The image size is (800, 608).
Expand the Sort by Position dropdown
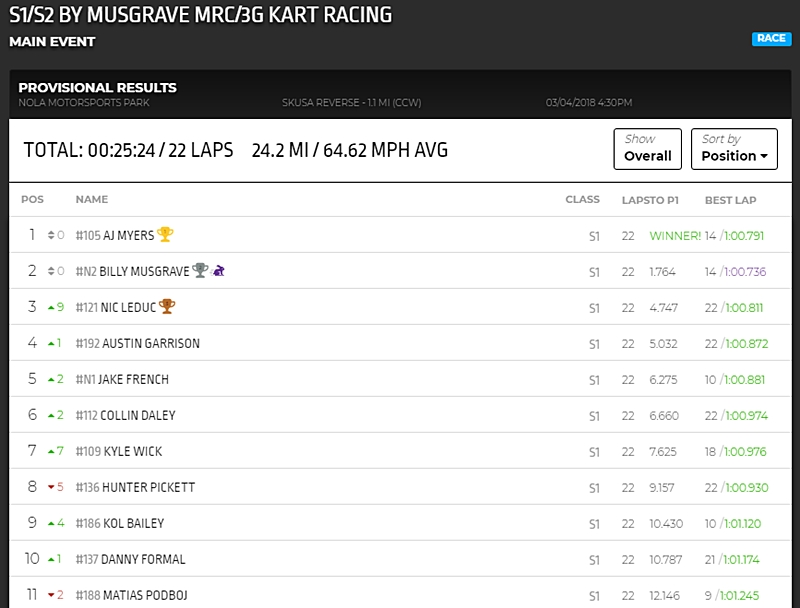(734, 149)
